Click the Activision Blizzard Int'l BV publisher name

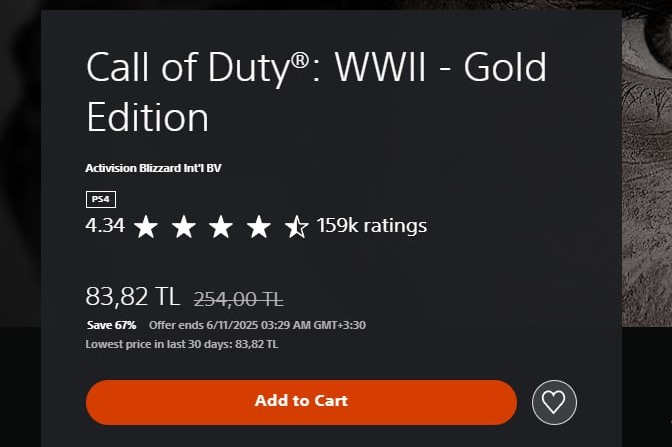[154, 167]
